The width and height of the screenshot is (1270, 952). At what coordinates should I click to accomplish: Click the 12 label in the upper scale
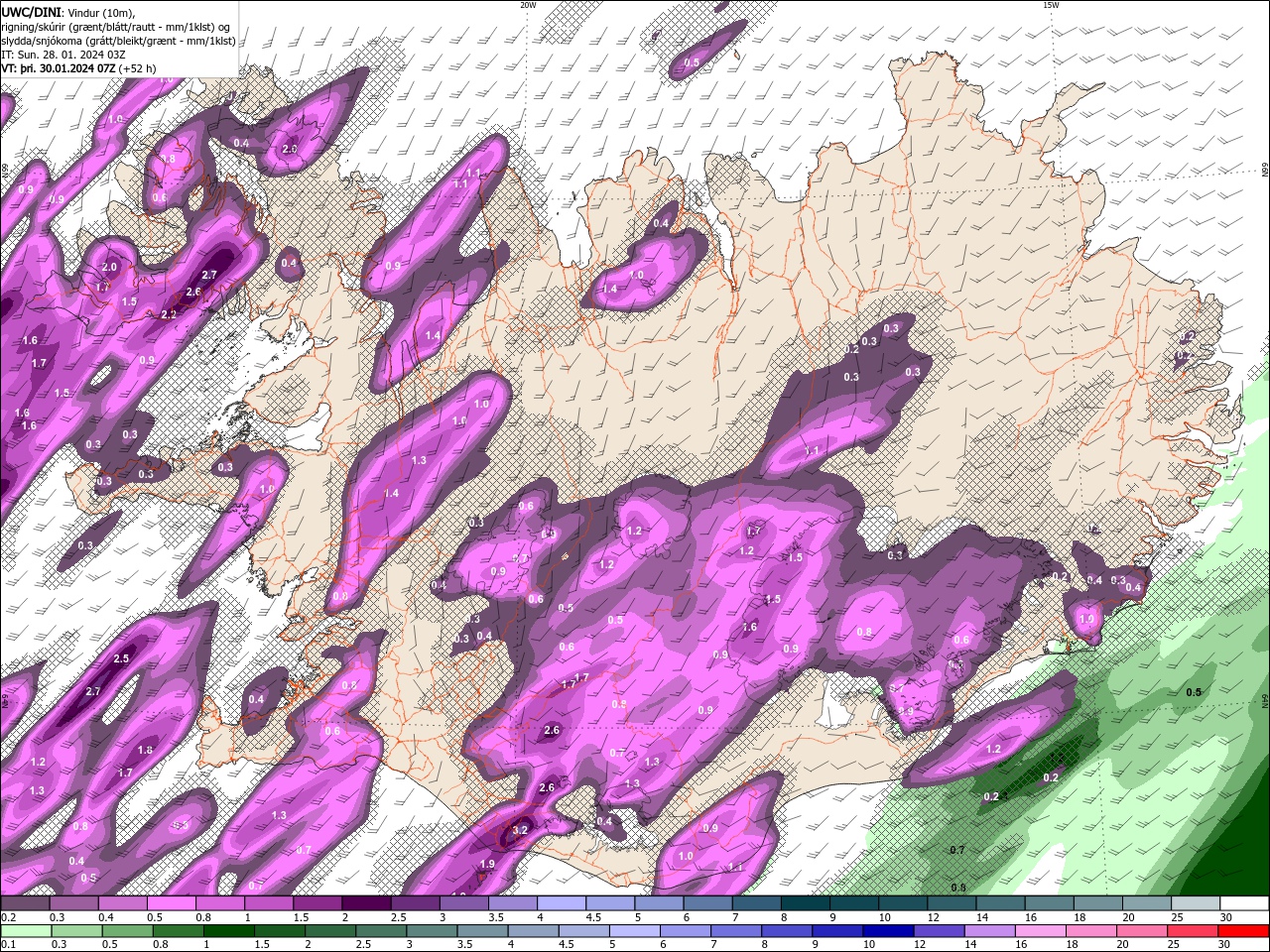pyautogui.click(x=935, y=917)
